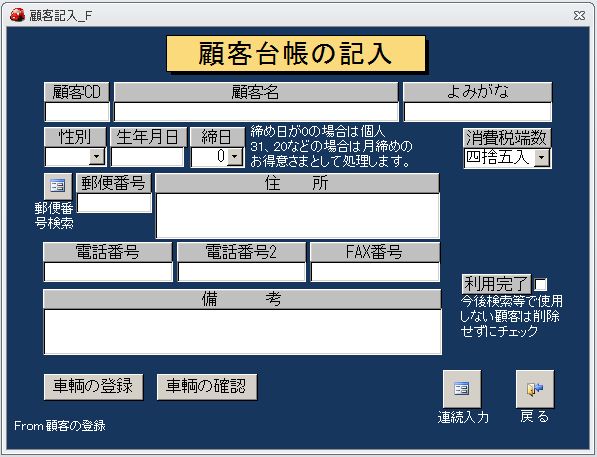The image size is (597, 457).
Task: Focus the 郵便番号 input field
Action: point(114,203)
